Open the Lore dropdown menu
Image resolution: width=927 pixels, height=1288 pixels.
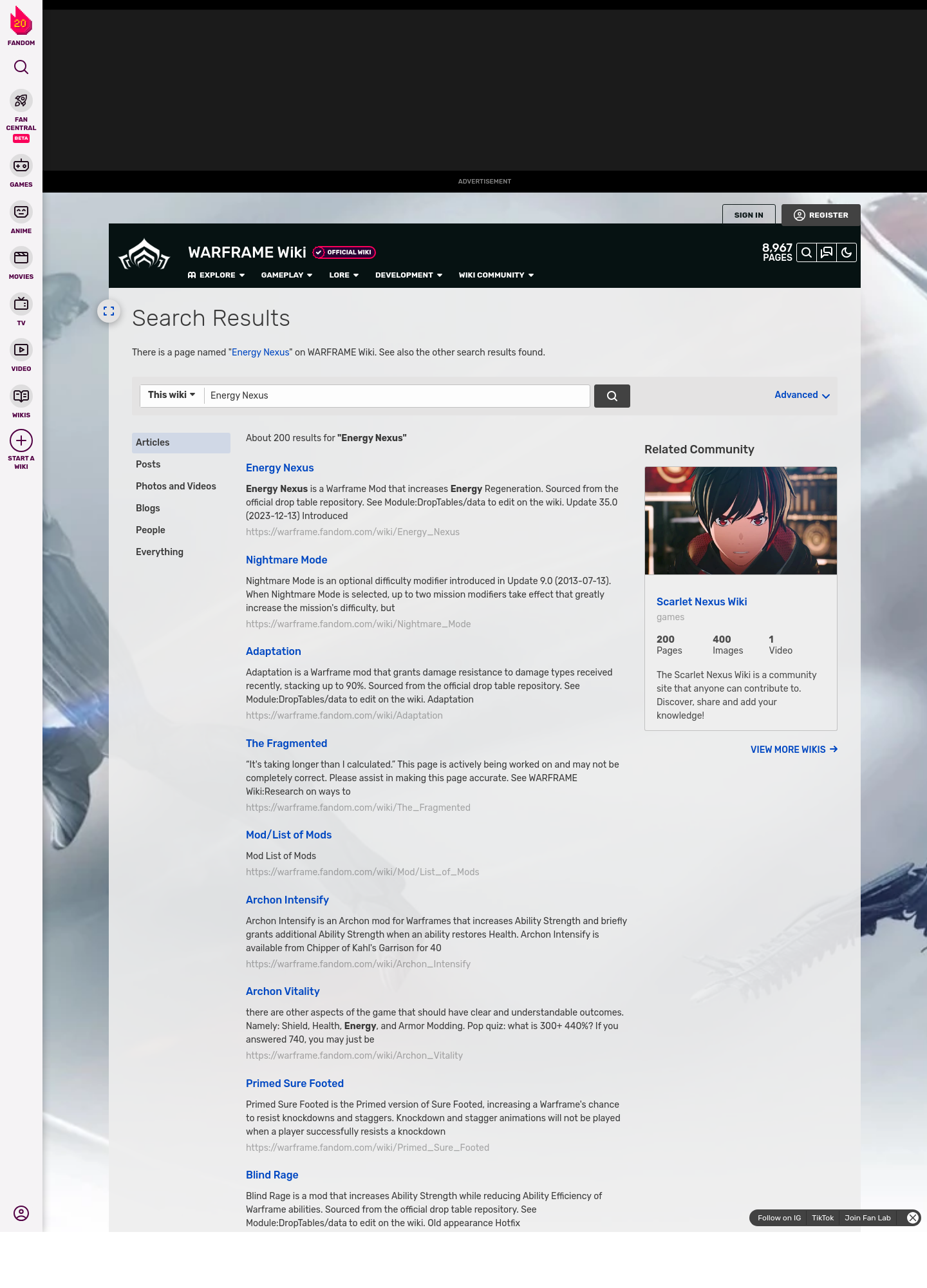click(344, 275)
